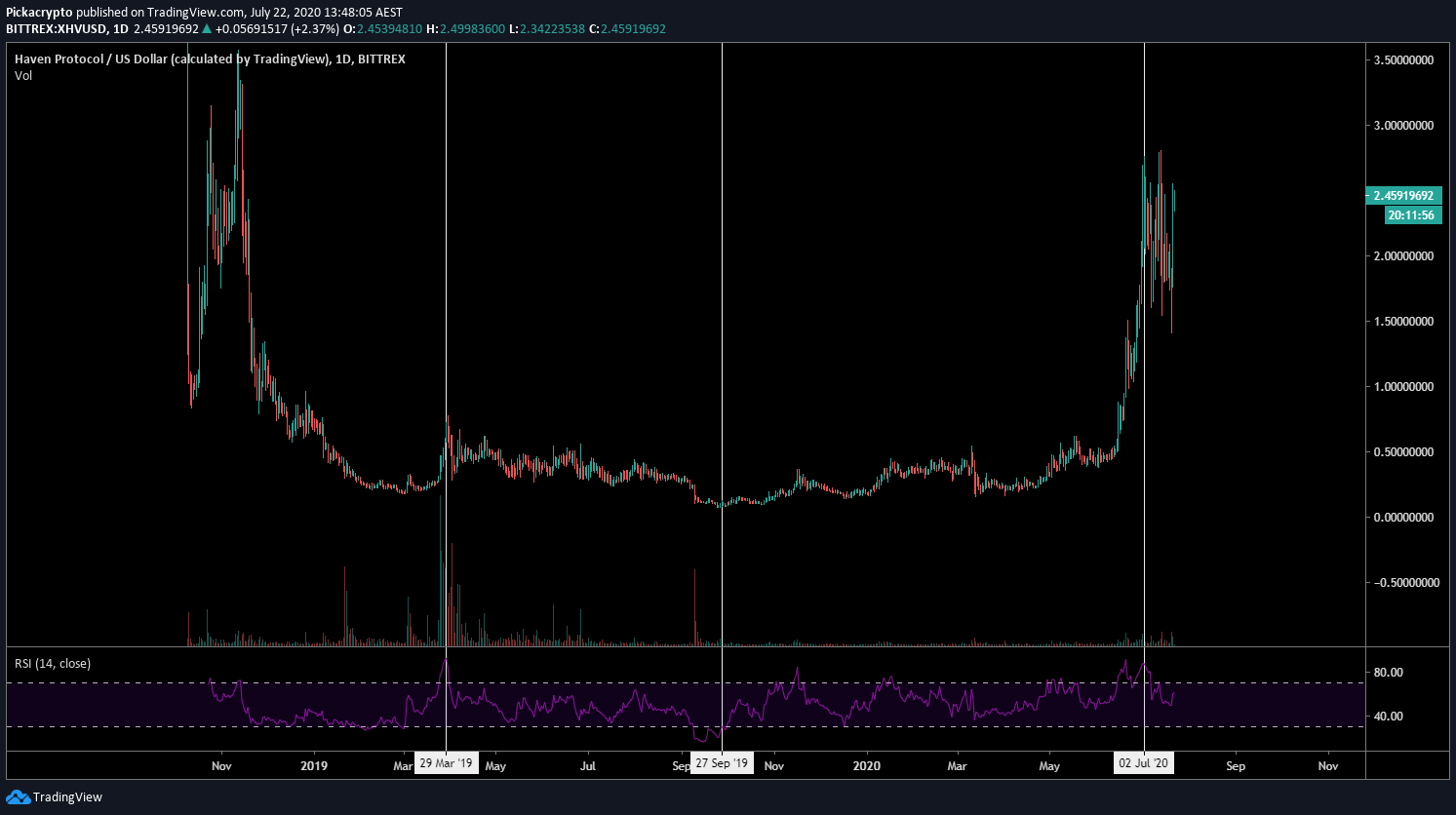Click the C:2.45919692 close value
1456x815 pixels.
point(627,29)
